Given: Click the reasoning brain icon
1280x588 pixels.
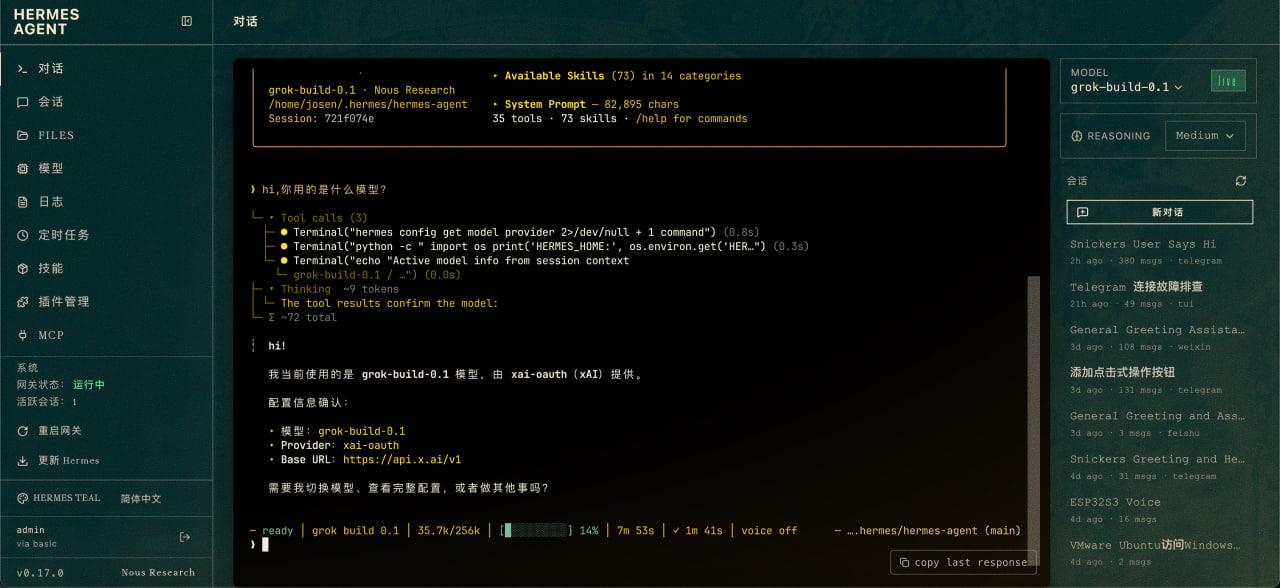Looking at the screenshot, I should 1077,136.
